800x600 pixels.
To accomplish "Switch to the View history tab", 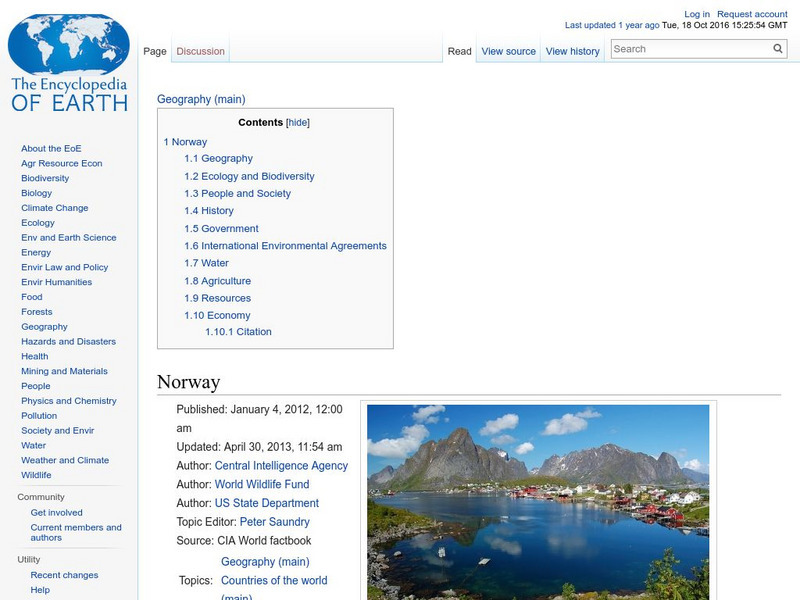I will point(572,50).
